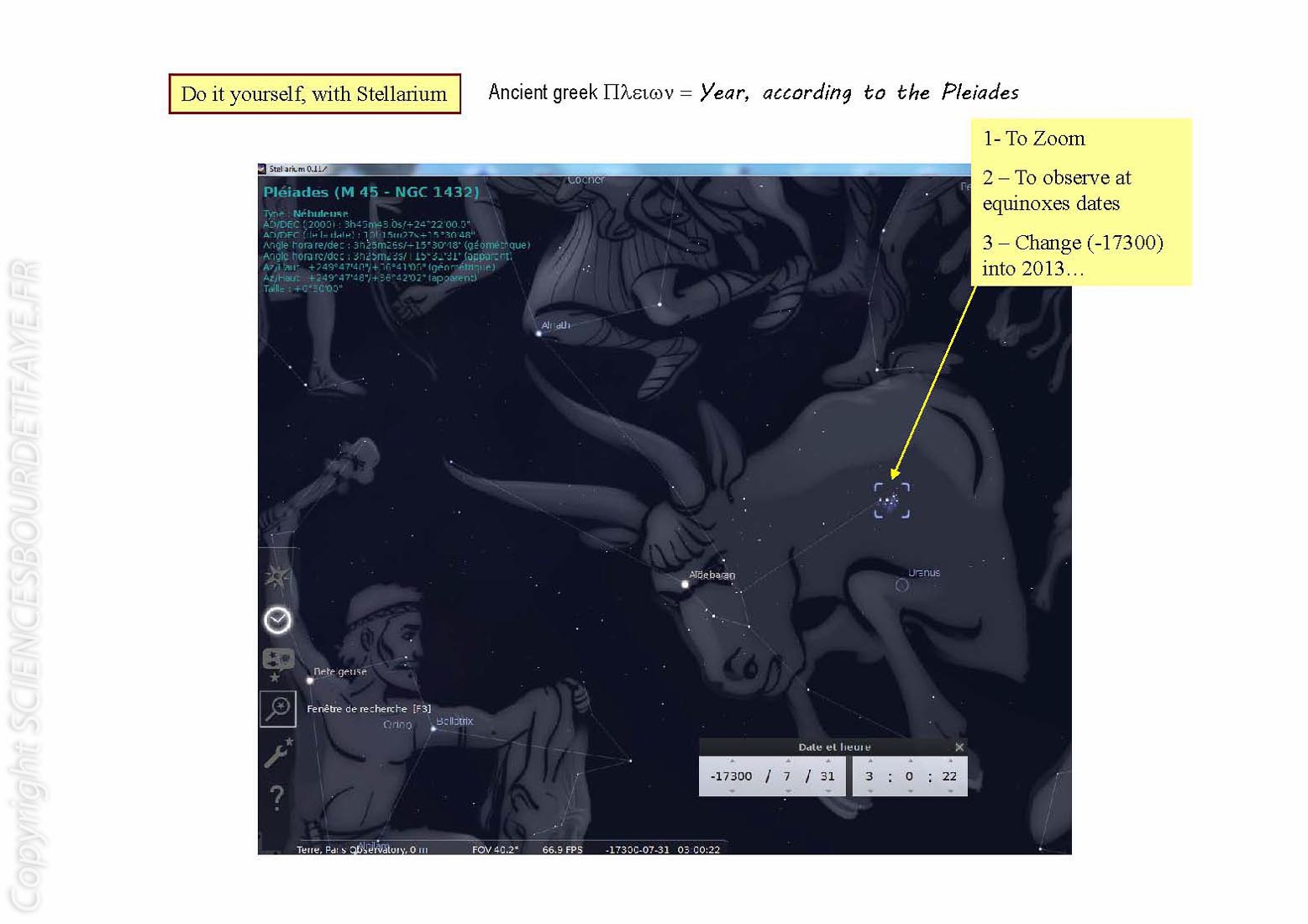Screen dimensions: 1308x924
Task: Click the seconds field showing 22
Action: pos(949,776)
